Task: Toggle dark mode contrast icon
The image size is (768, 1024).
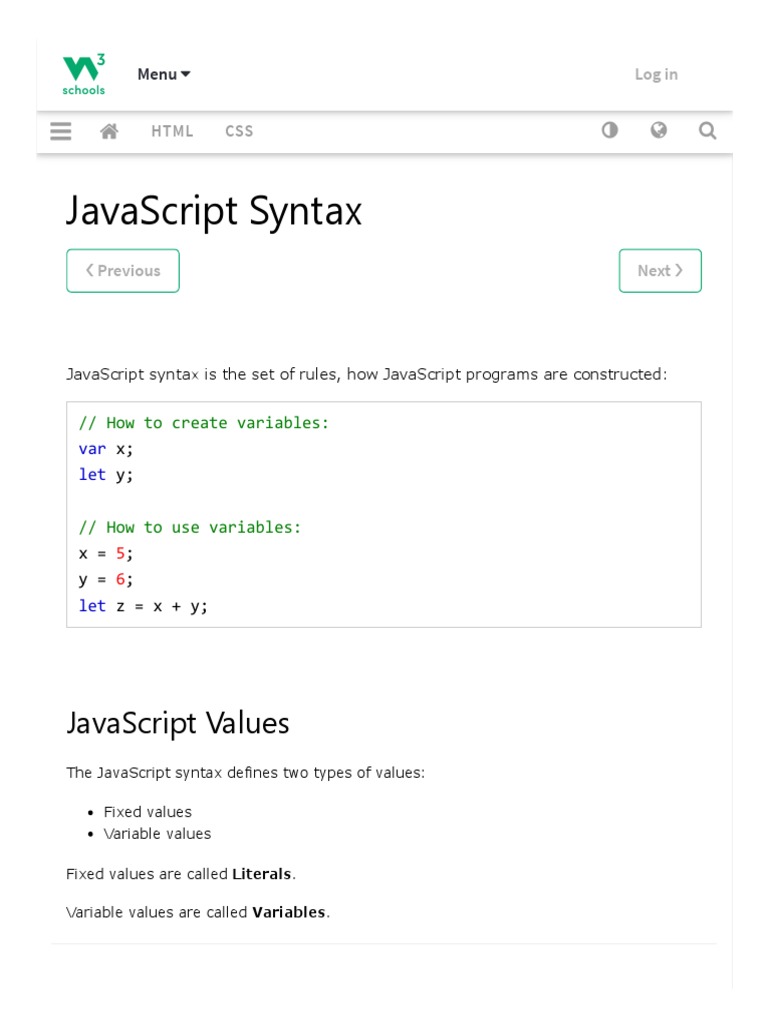Action: pyautogui.click(x=609, y=130)
